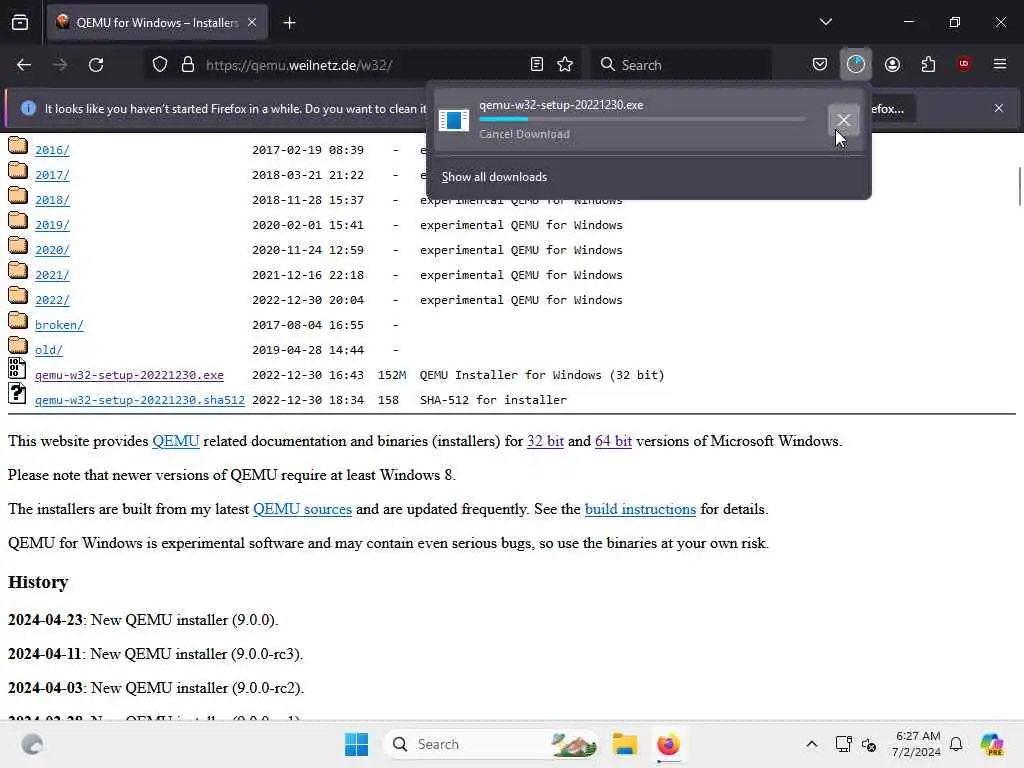
Task: Reload the current page
Action: click(96, 65)
